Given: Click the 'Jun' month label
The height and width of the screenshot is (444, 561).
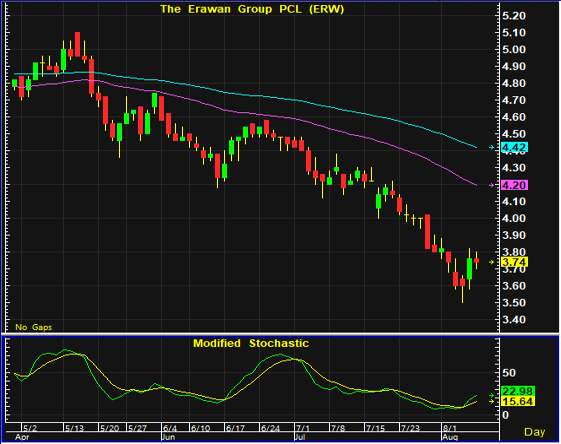Looking at the screenshot, I should coord(168,437).
